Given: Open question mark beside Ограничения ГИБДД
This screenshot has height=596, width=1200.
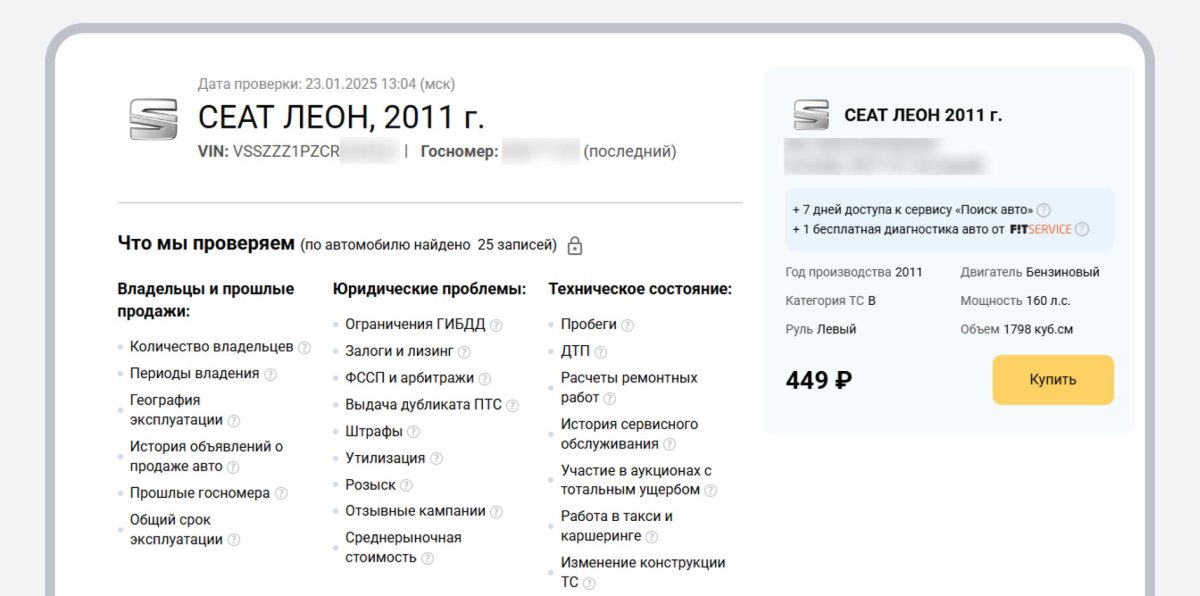Looking at the screenshot, I should point(496,325).
